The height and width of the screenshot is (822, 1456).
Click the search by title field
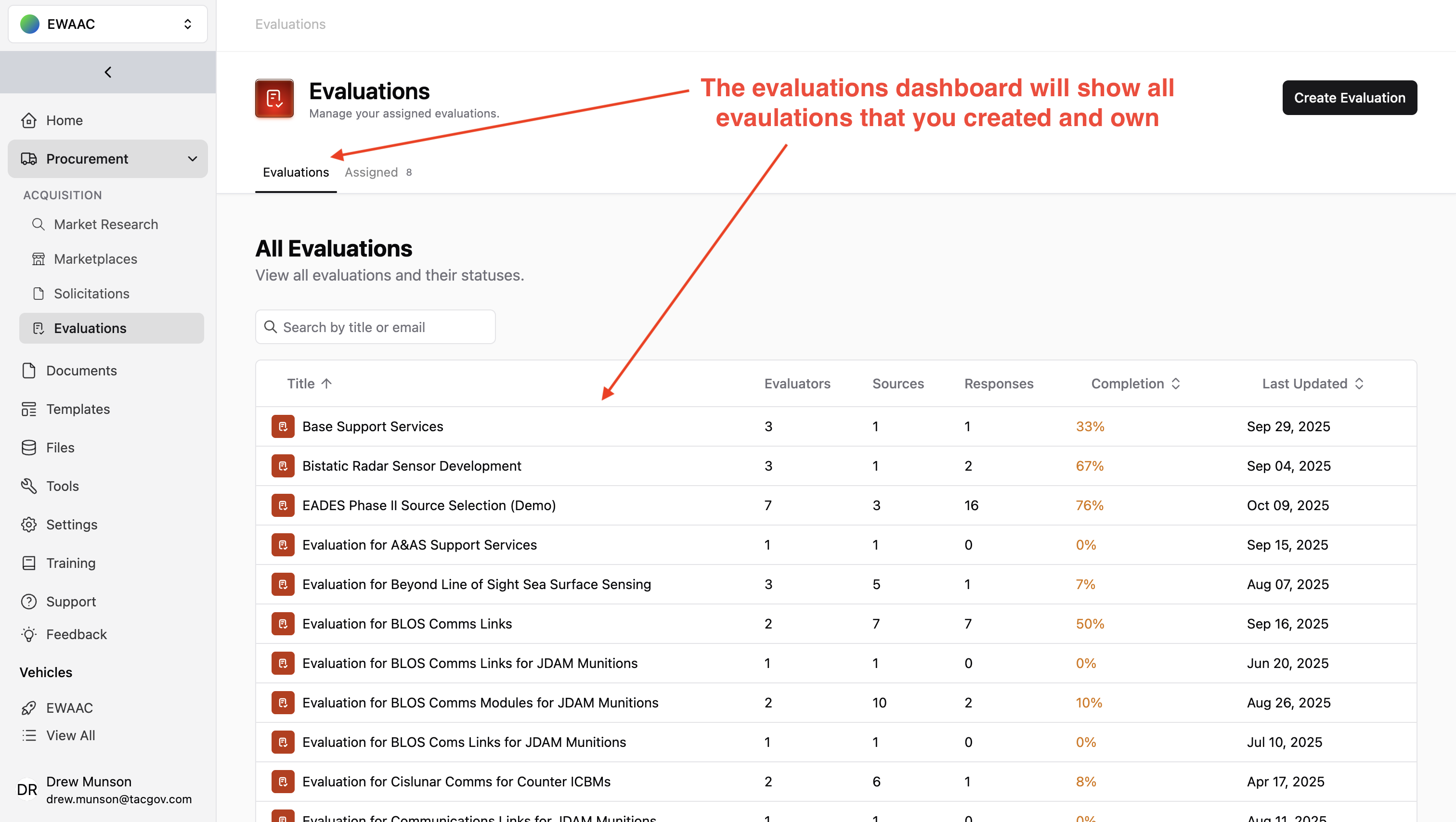point(375,327)
